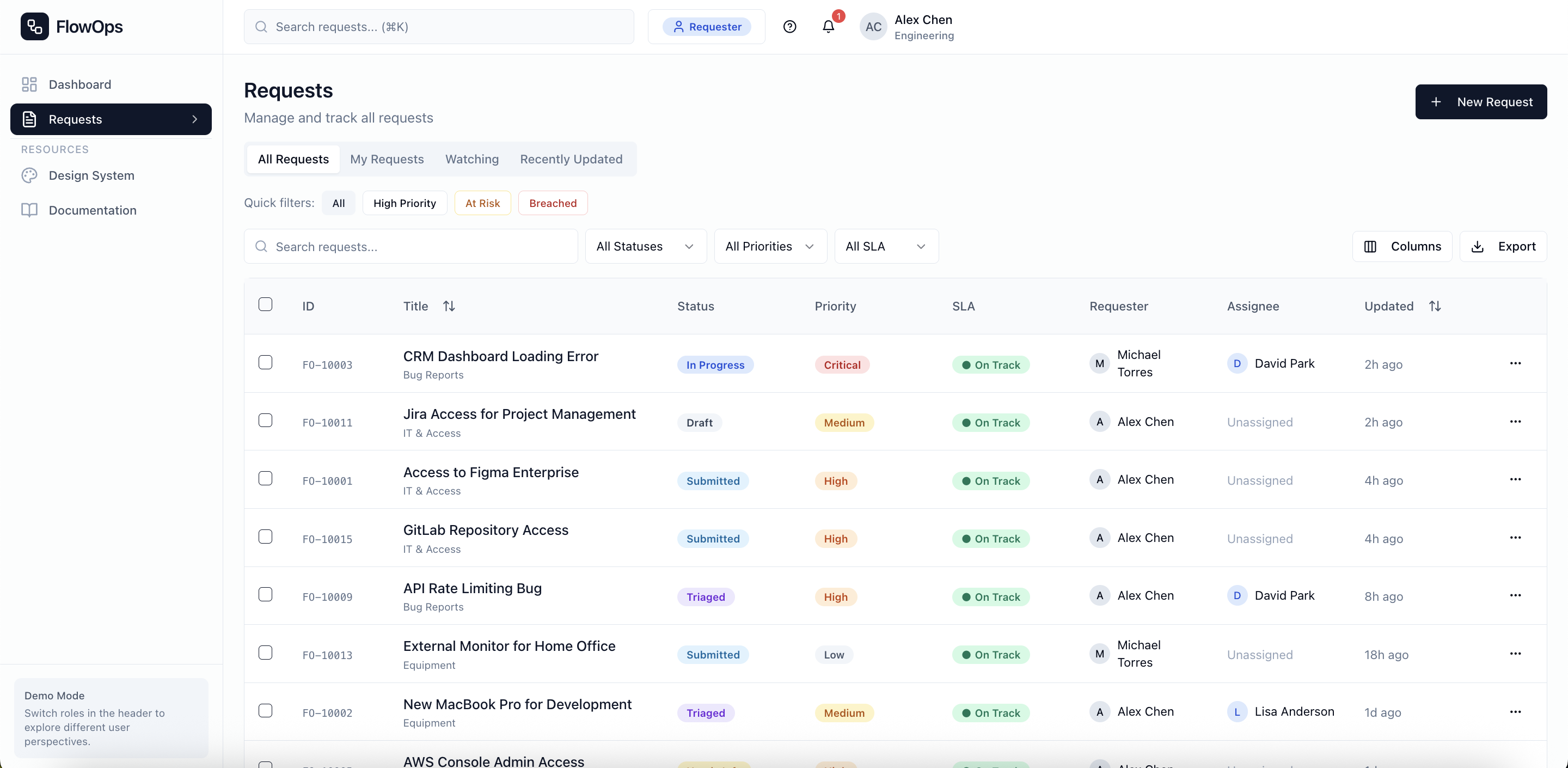1568x768 pixels.
Task: Sort by Updated column arrows
Action: click(x=1434, y=306)
